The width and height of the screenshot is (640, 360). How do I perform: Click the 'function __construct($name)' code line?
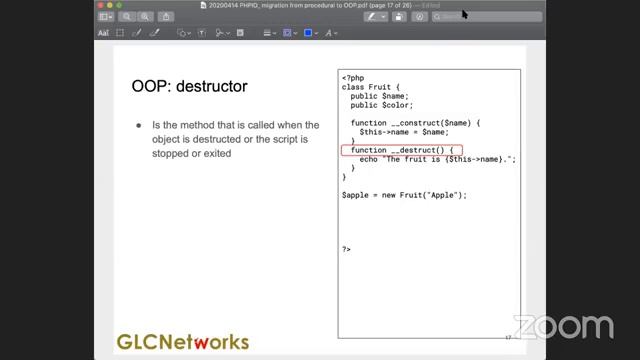point(415,123)
